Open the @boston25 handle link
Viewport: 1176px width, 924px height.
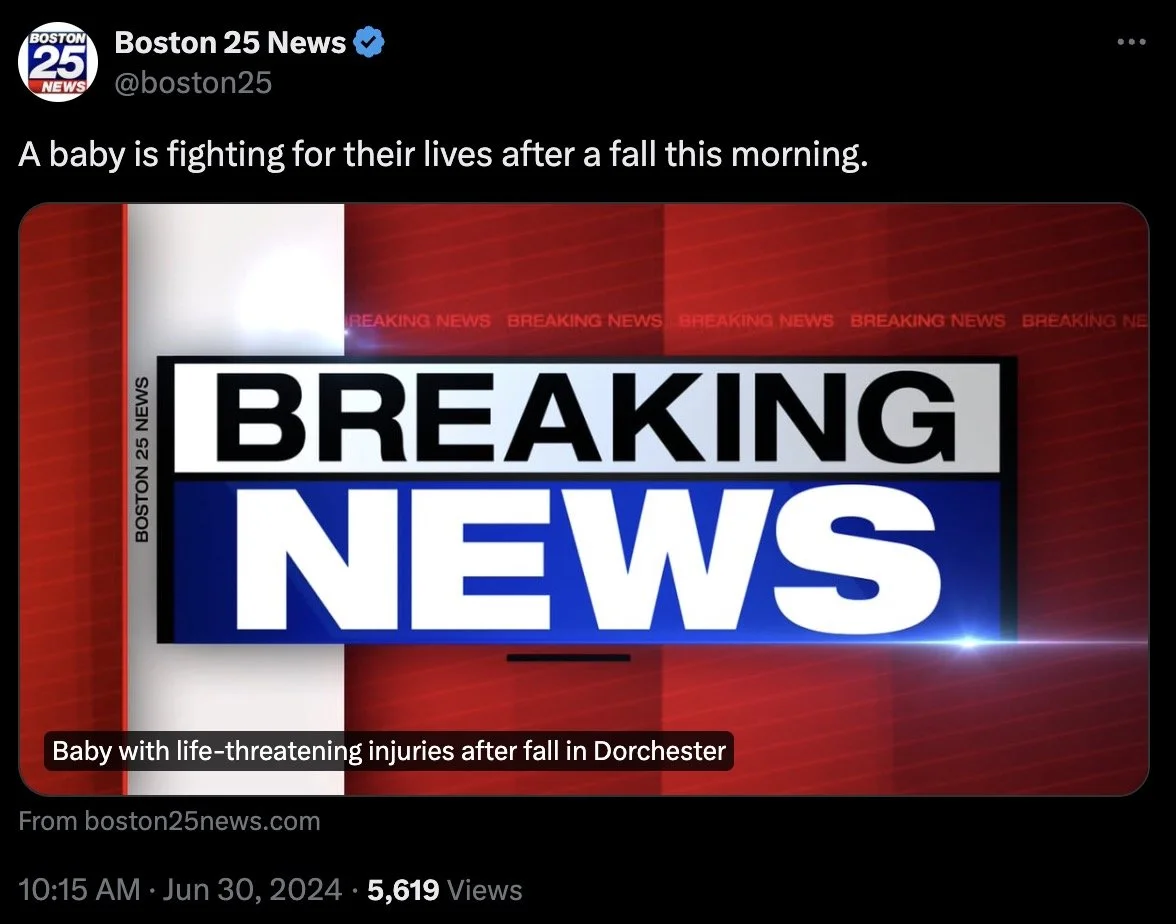[193, 82]
